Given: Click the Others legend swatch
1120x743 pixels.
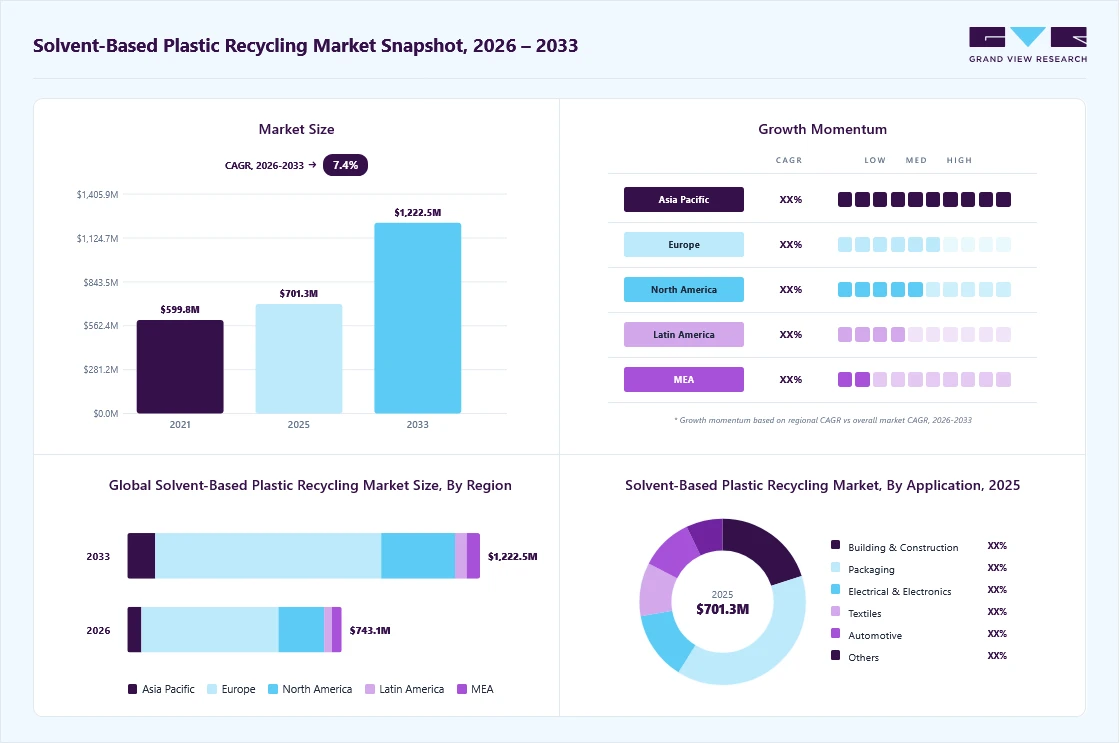Looking at the screenshot, I should pos(836,655).
